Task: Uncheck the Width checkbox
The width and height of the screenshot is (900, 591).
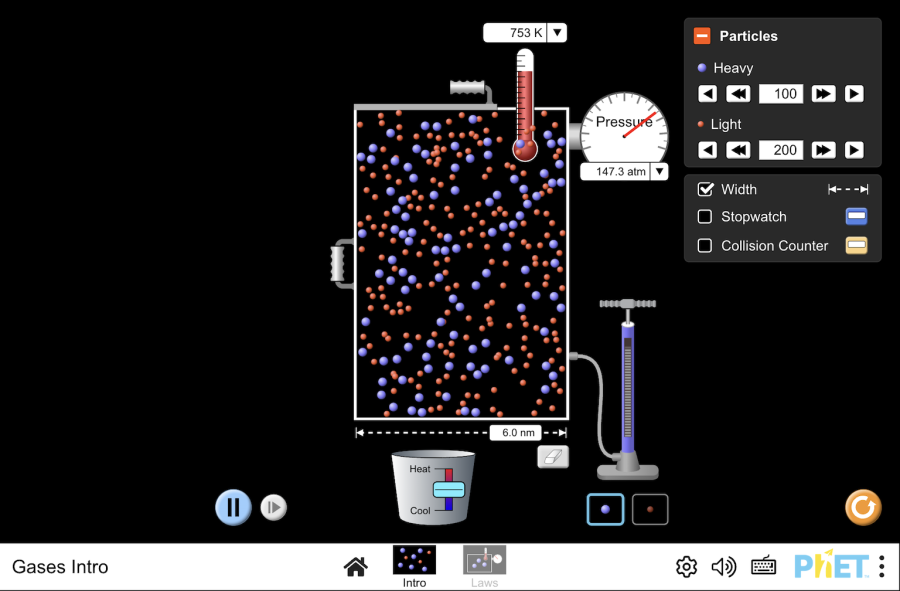Action: 705,189
